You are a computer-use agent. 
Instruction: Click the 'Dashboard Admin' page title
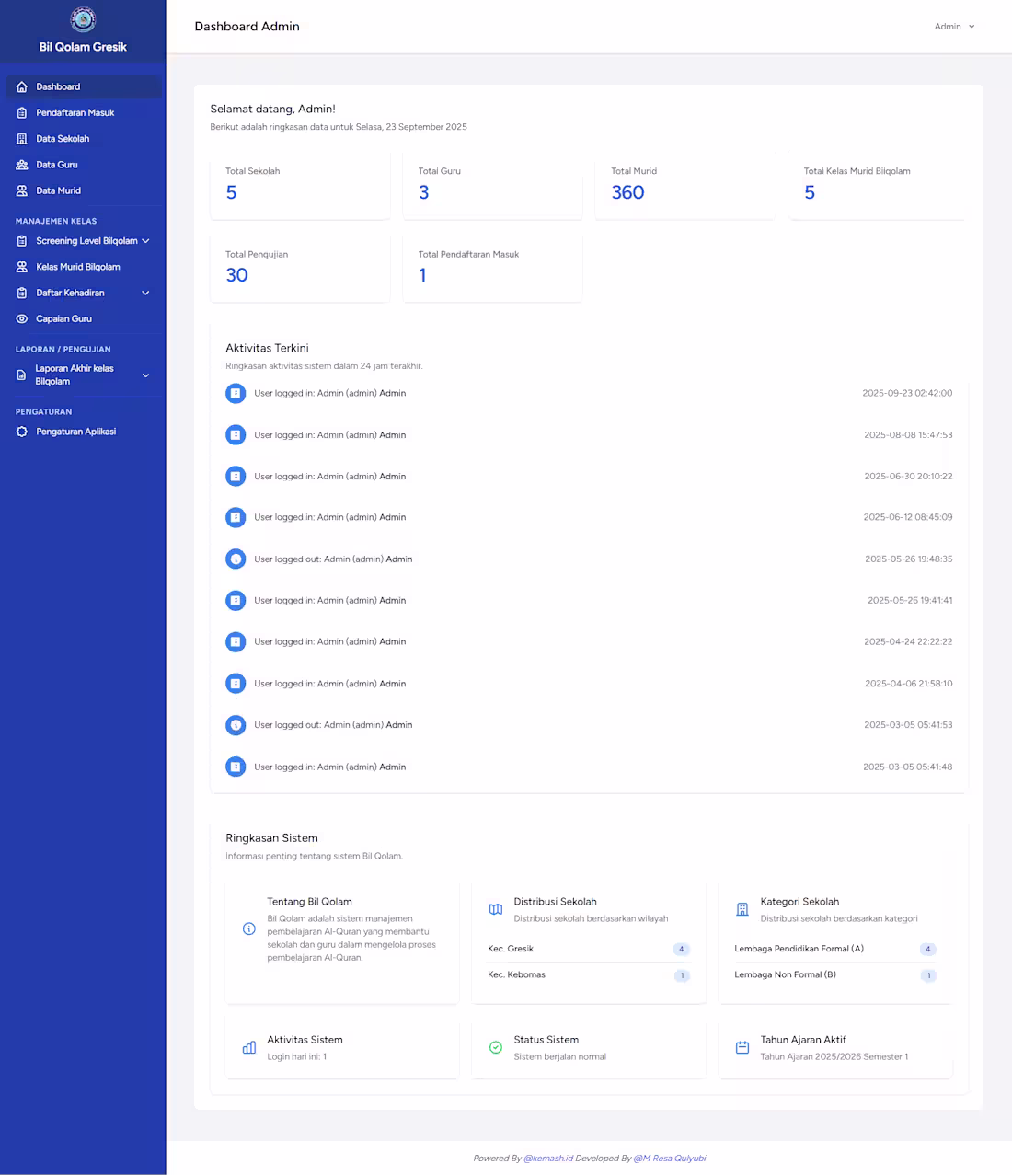pyautogui.click(x=247, y=27)
